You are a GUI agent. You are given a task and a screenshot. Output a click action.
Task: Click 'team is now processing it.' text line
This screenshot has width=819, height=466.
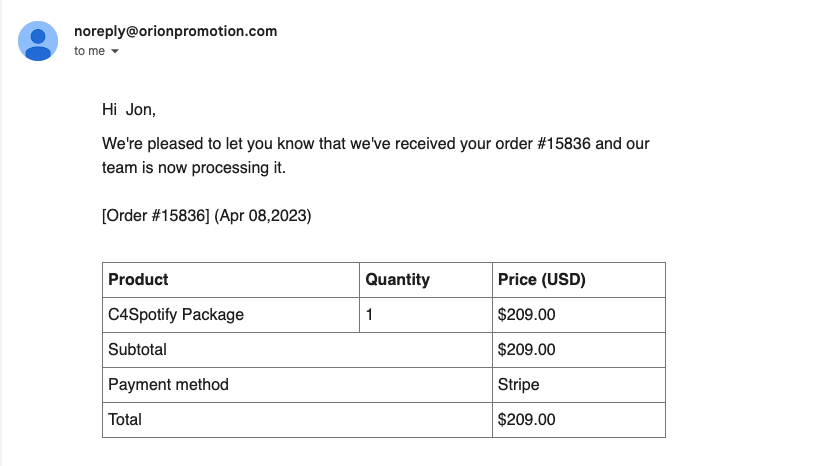[194, 168]
